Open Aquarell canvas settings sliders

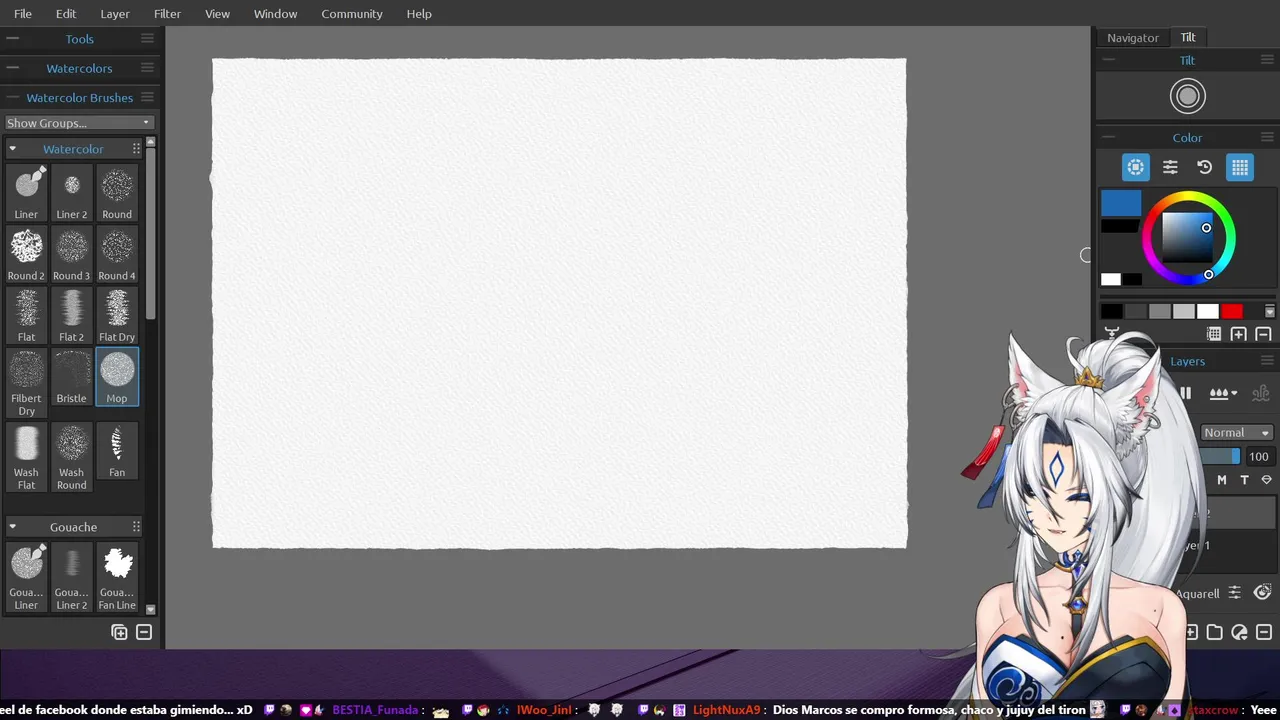pyautogui.click(x=1235, y=593)
